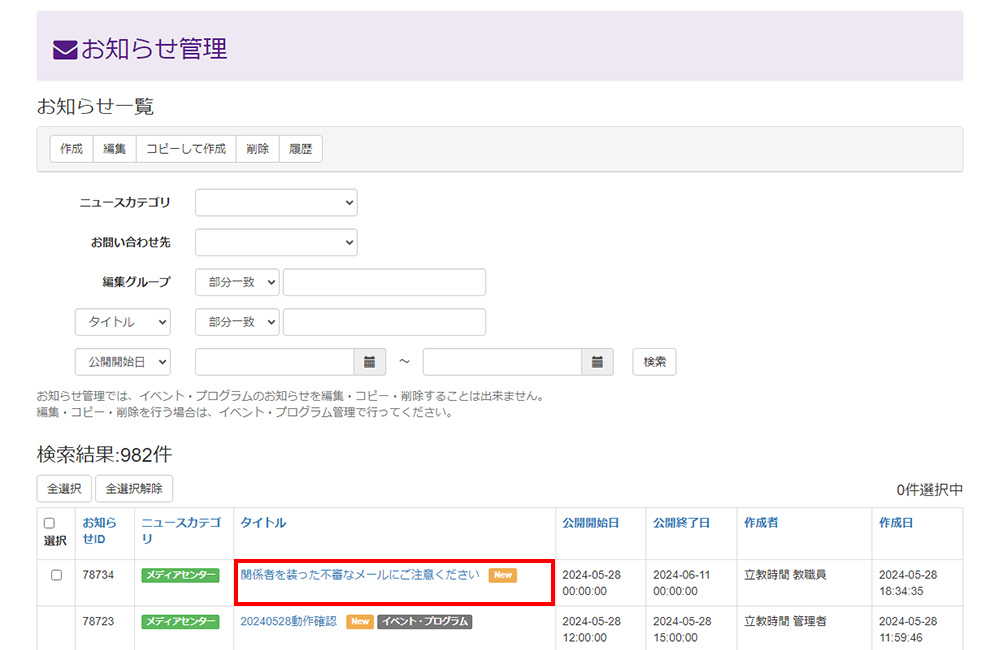The height and width of the screenshot is (650, 1000).
Task: Open the 20240528動作確認 notice link
Action: coord(288,621)
